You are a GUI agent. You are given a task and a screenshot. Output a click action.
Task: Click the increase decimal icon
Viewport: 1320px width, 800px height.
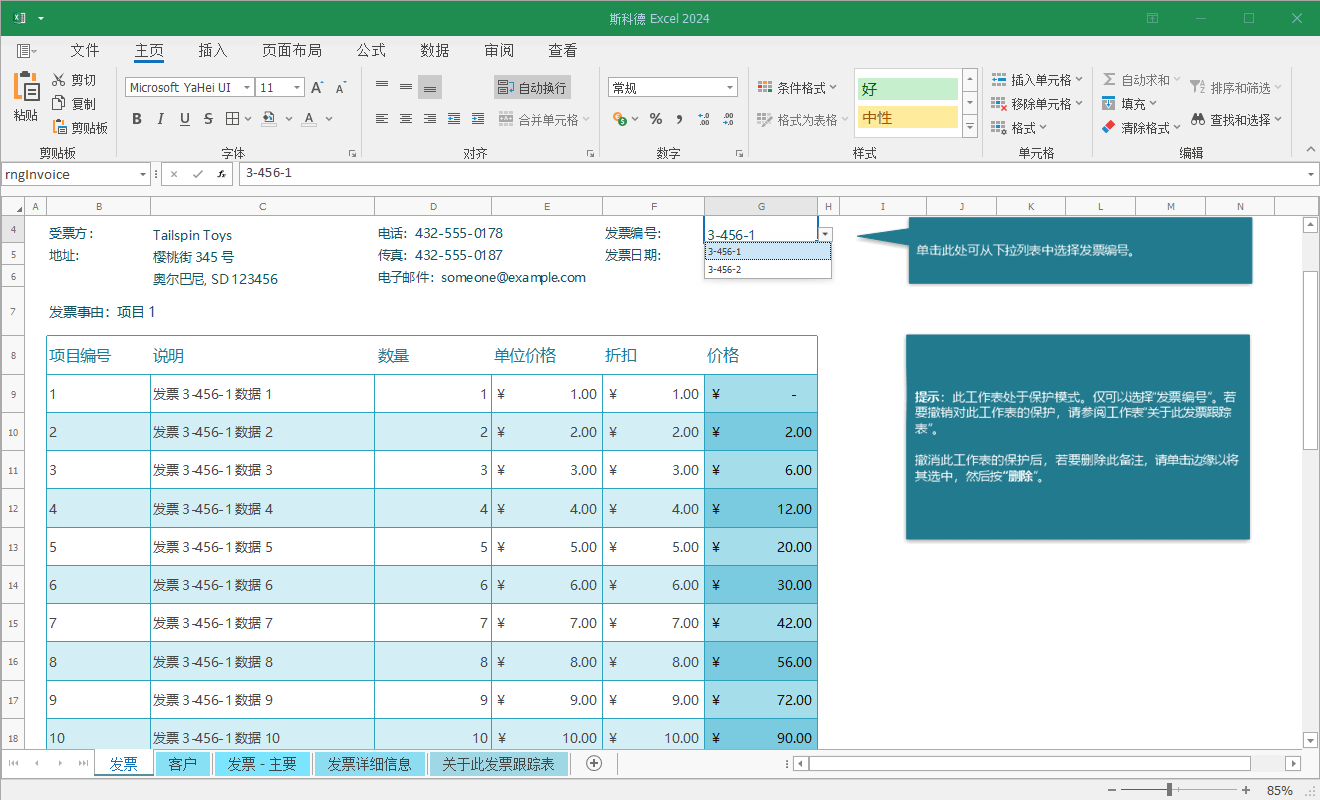click(x=704, y=119)
